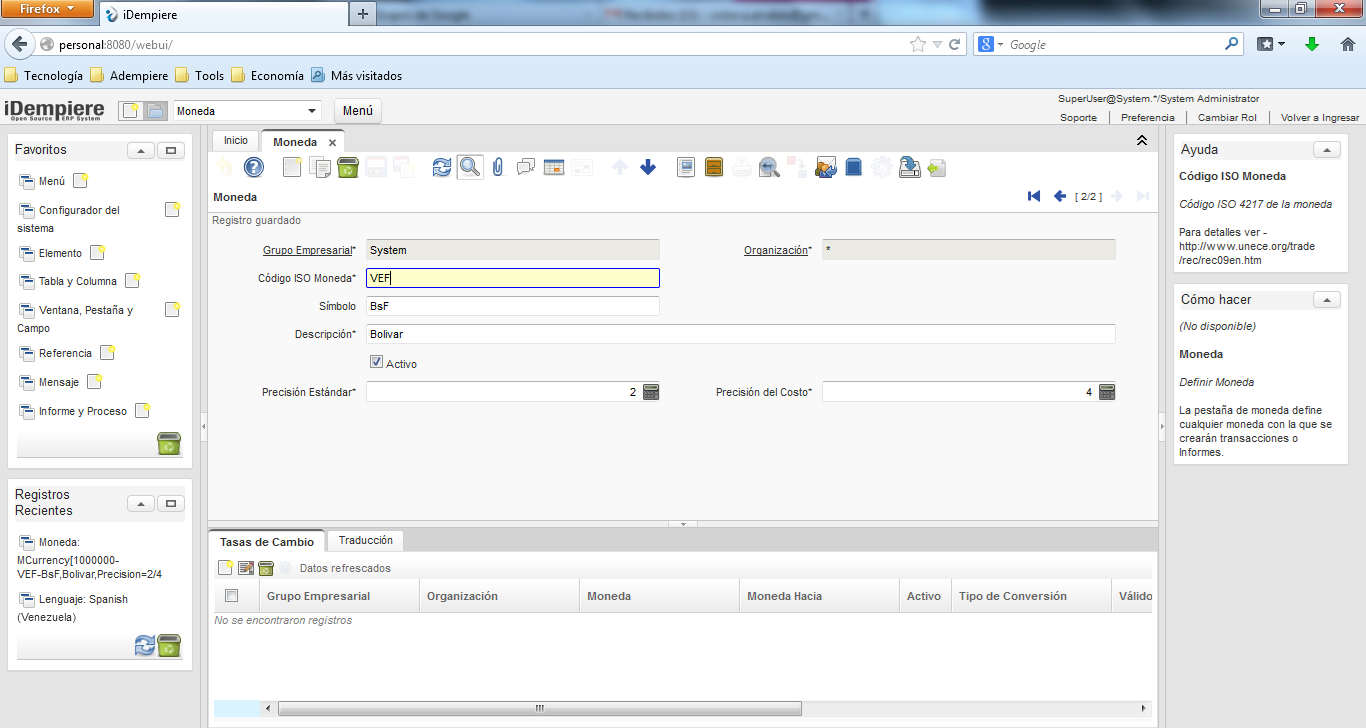This screenshot has height=728, width=1366.
Task: Add a new row in Tasas de Cambio
Action: pyautogui.click(x=226, y=568)
